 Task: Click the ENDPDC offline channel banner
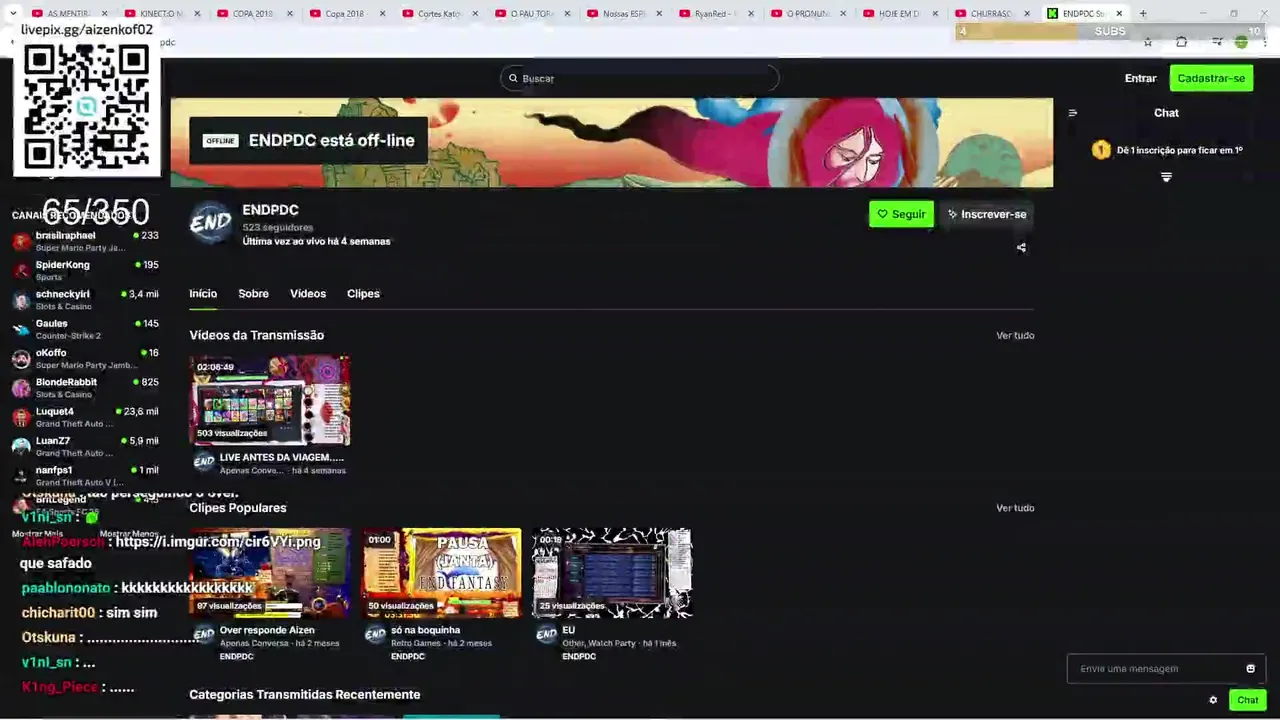tap(611, 142)
